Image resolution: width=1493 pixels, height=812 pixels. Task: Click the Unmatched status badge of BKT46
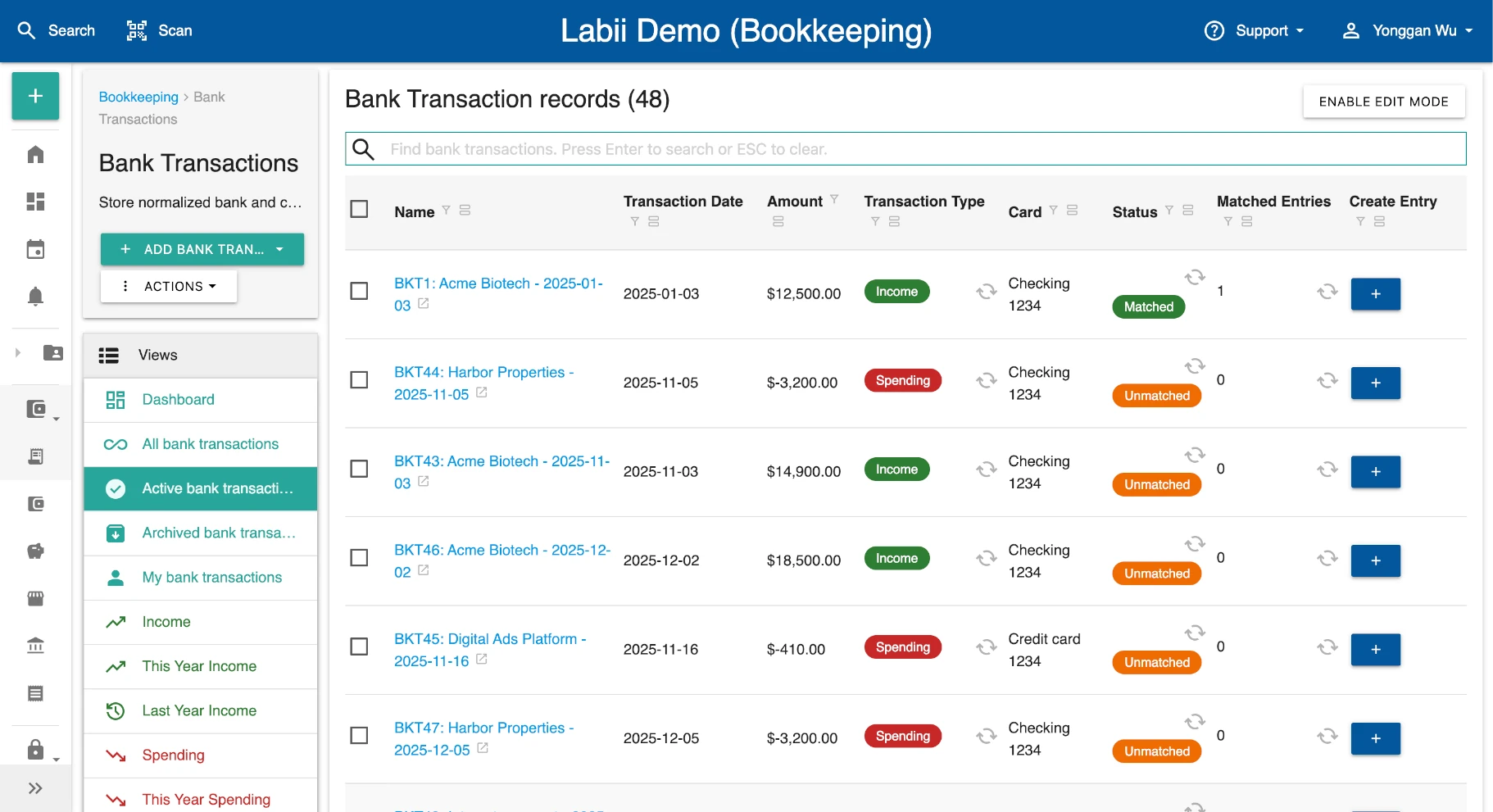point(1157,574)
